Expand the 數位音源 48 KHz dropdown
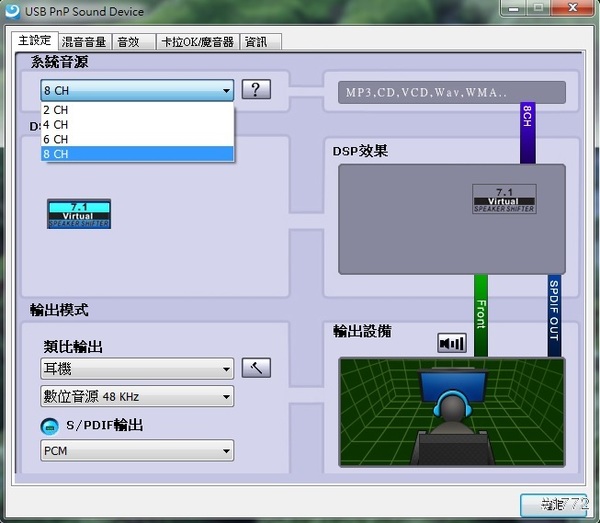600x523 pixels. click(137, 397)
